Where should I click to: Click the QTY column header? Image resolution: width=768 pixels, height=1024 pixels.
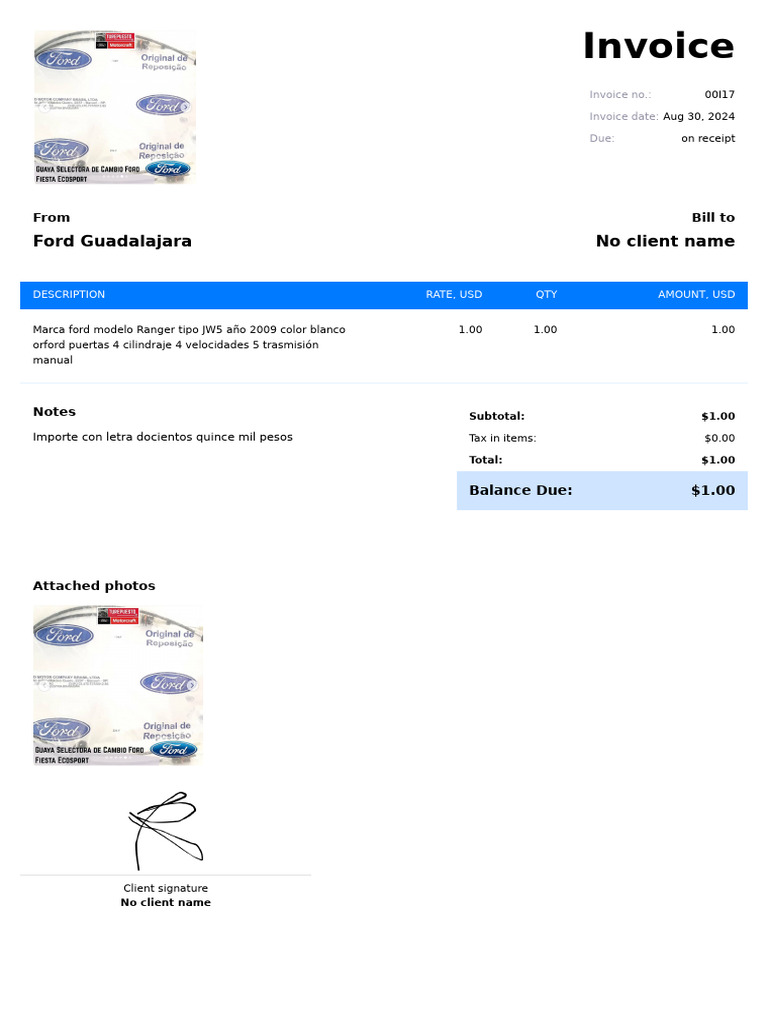(x=546, y=295)
